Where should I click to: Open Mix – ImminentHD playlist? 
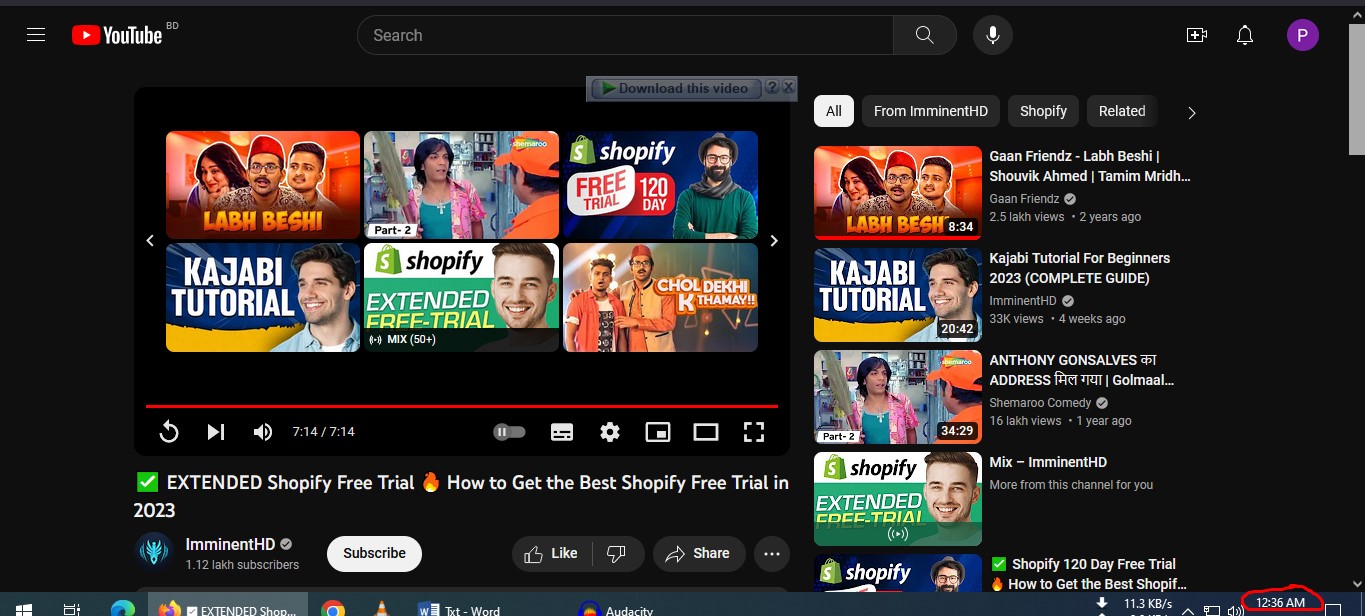click(x=1048, y=462)
